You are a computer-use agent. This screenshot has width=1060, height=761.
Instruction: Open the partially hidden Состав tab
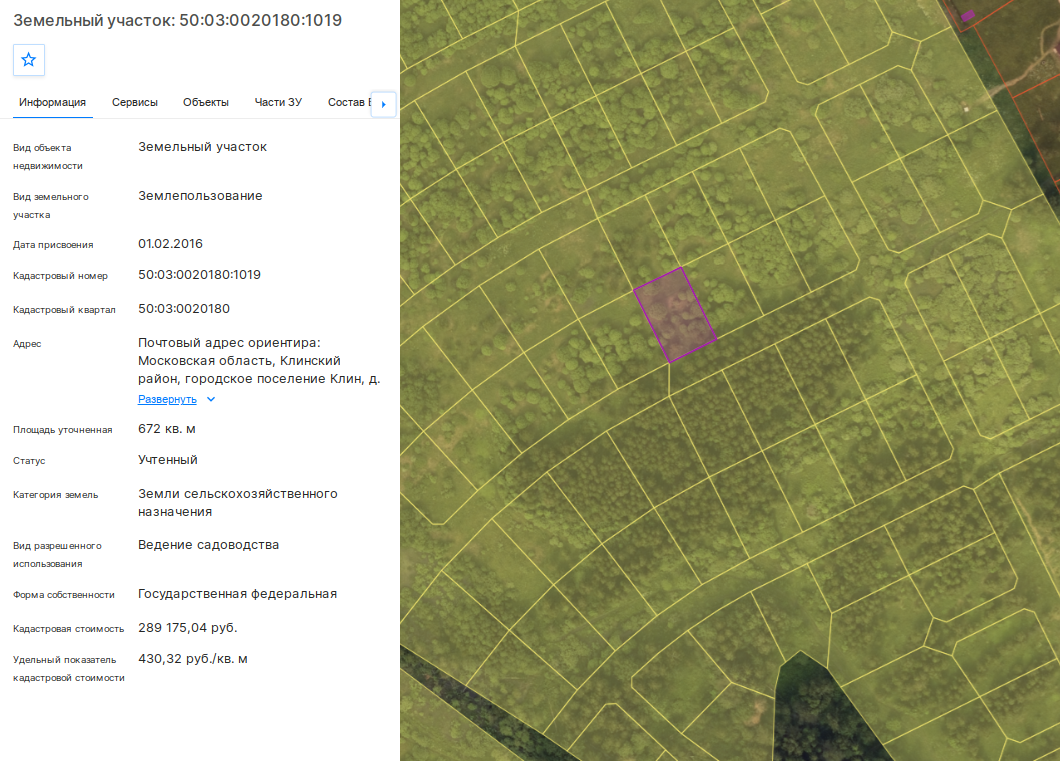[x=348, y=102]
